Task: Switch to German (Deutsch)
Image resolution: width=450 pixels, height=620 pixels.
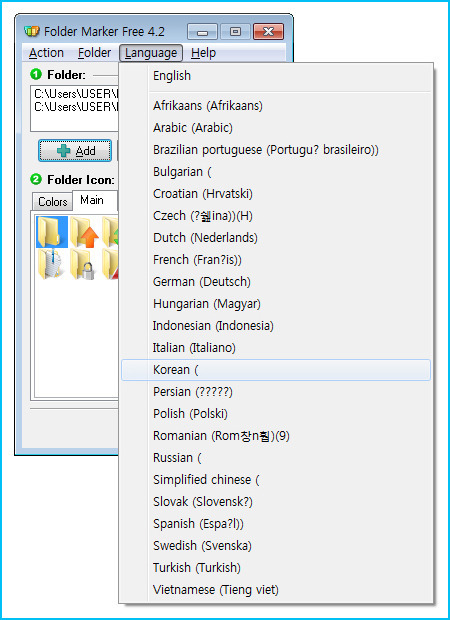Action: click(276, 282)
